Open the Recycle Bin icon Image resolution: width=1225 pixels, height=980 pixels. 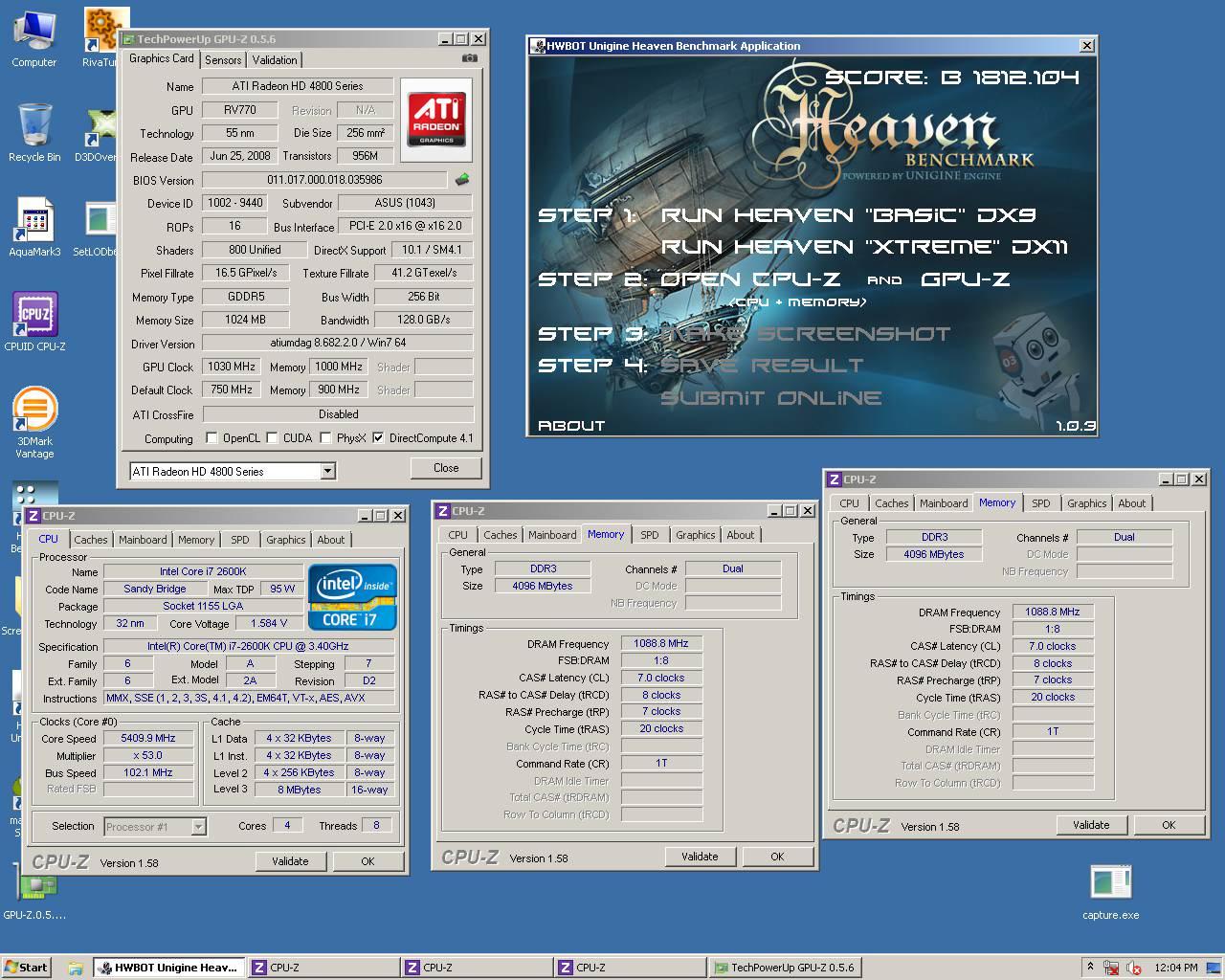point(34,132)
